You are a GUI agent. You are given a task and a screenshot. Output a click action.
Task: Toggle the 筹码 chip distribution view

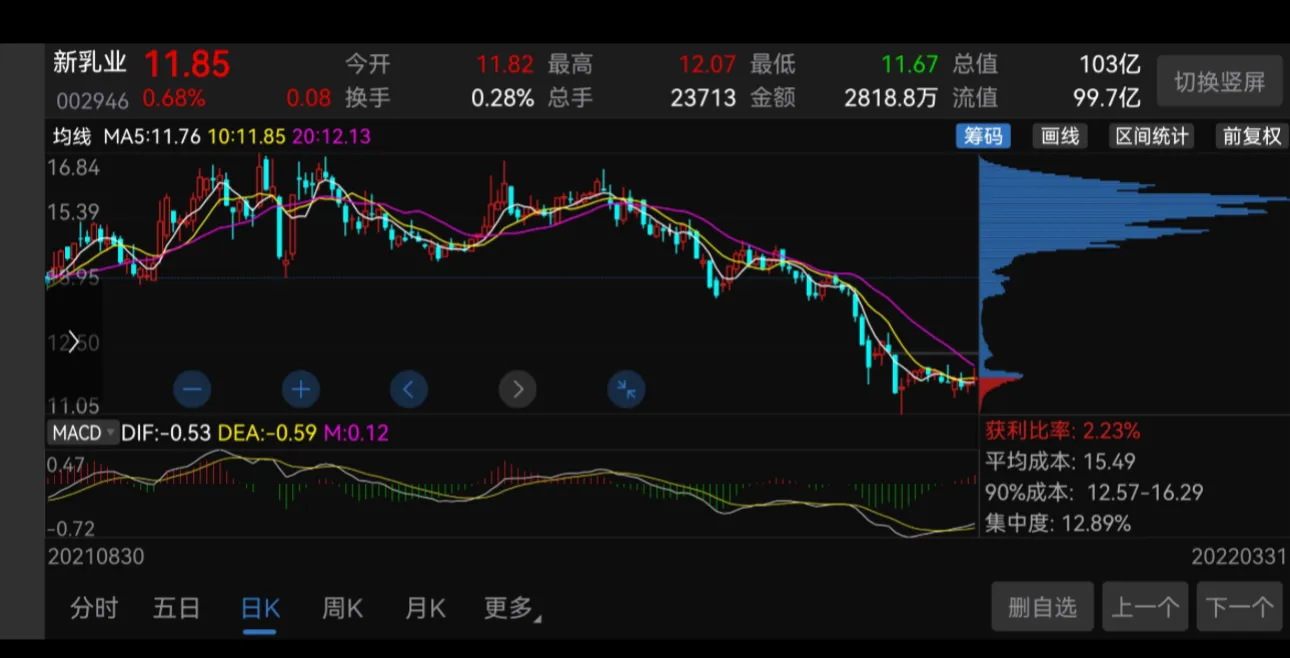click(x=982, y=136)
